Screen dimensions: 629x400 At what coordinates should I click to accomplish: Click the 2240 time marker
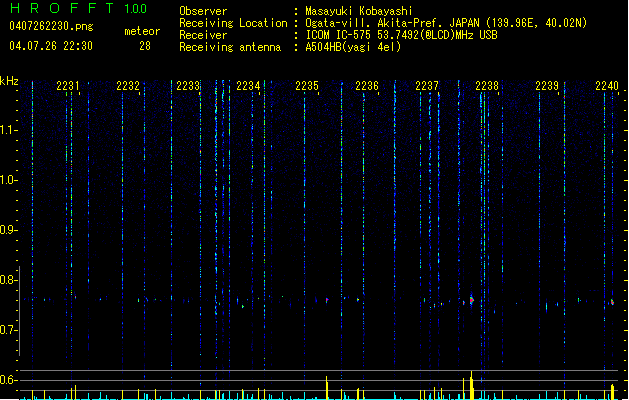point(607,86)
